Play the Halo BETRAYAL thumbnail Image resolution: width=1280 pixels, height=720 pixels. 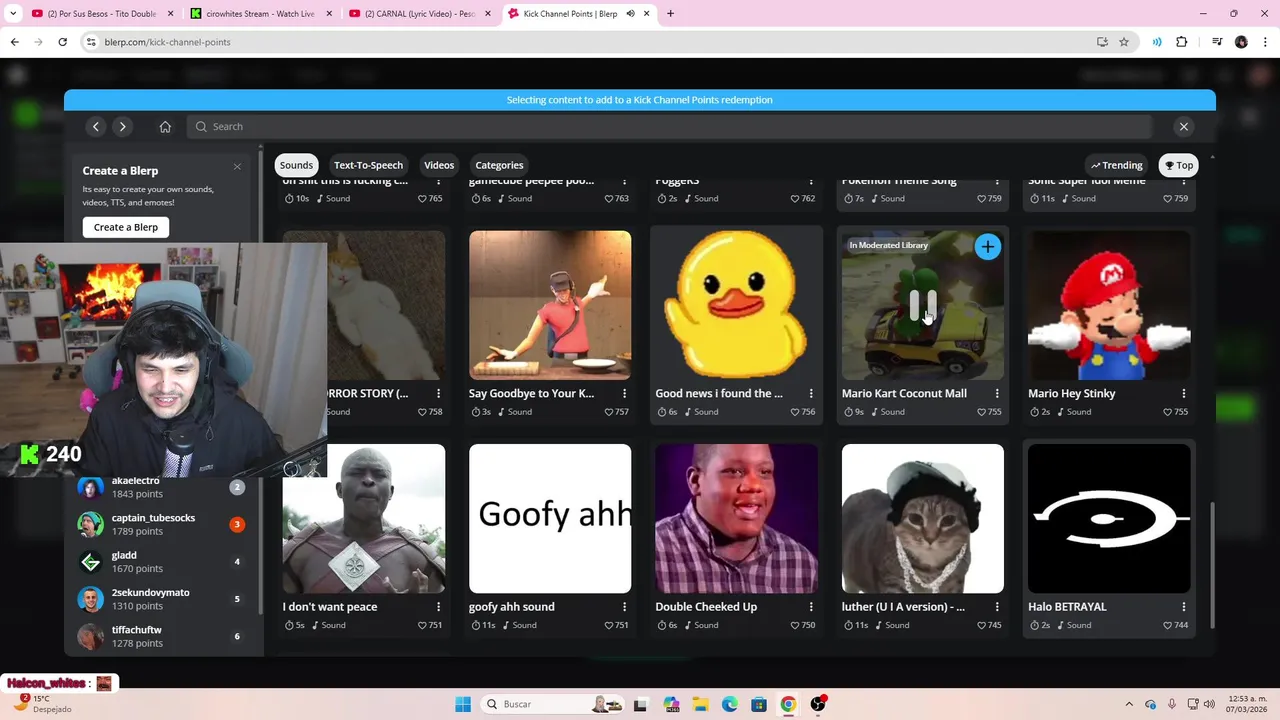pyautogui.click(x=1109, y=519)
